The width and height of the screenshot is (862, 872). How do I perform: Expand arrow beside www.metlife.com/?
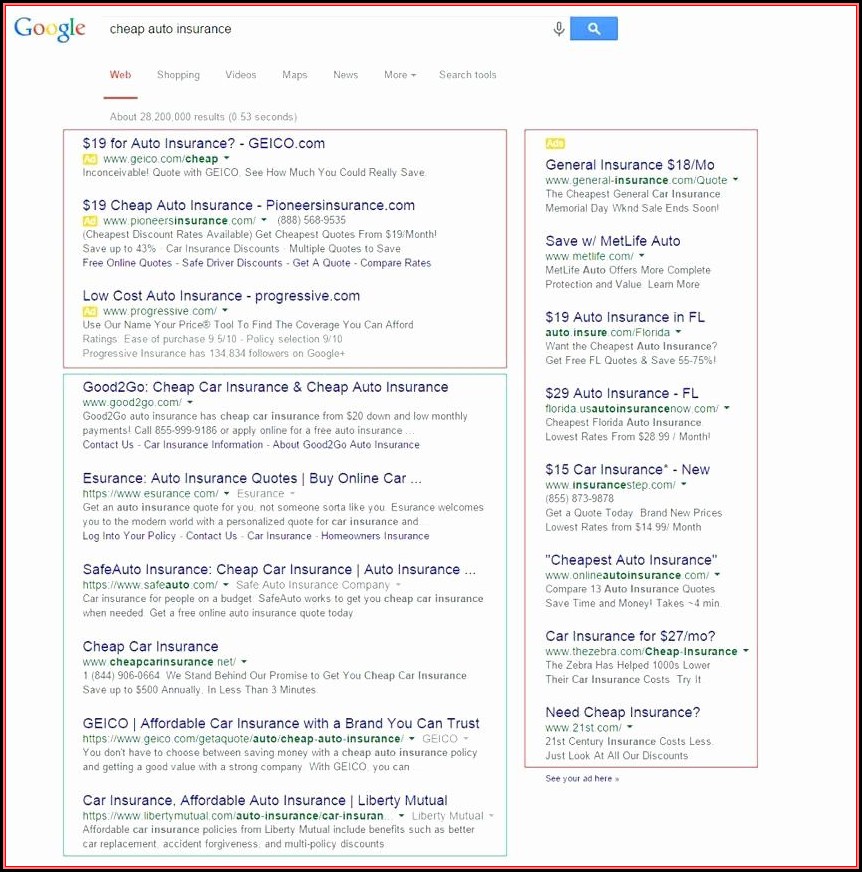click(641, 256)
